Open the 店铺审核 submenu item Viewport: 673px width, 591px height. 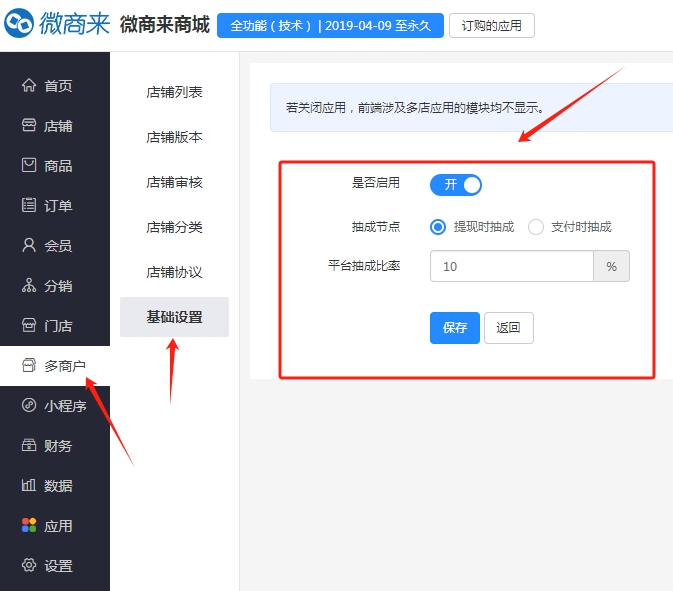click(x=174, y=182)
